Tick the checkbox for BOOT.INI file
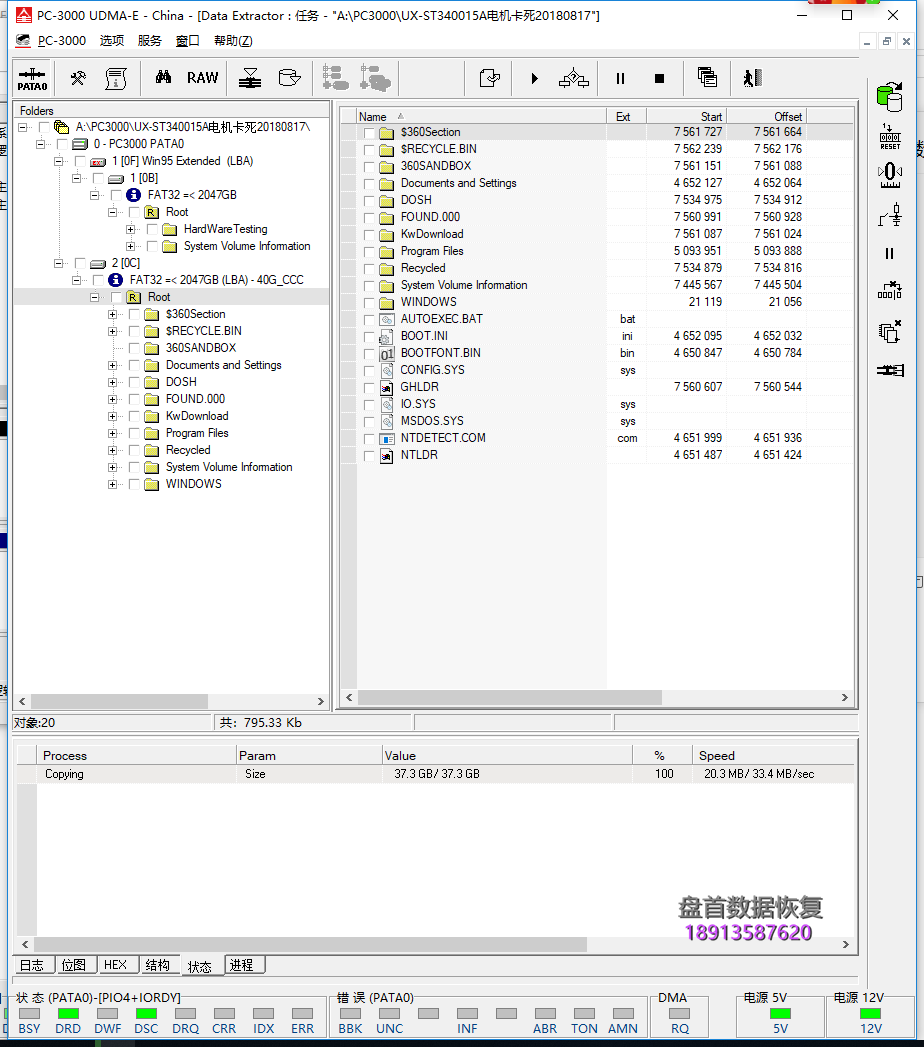Image resolution: width=924 pixels, height=1047 pixels. (x=370, y=336)
